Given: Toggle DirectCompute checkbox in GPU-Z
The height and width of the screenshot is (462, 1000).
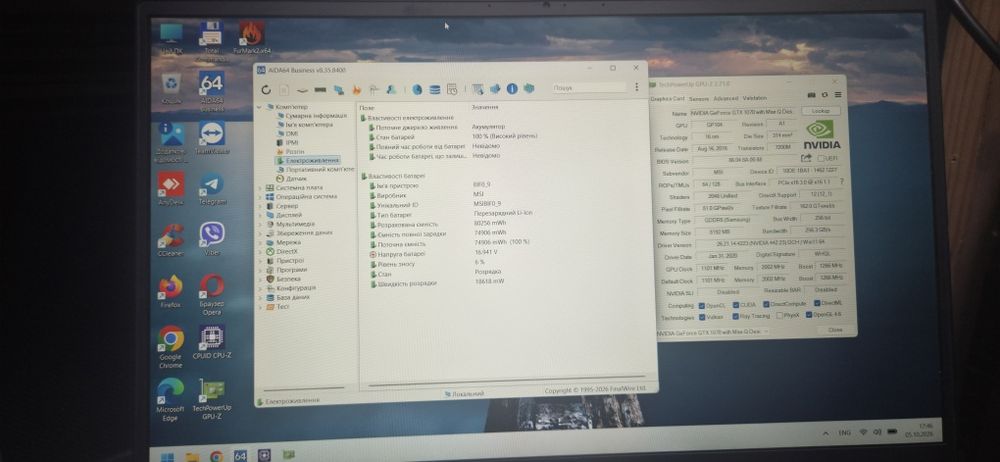Looking at the screenshot, I should [x=766, y=304].
